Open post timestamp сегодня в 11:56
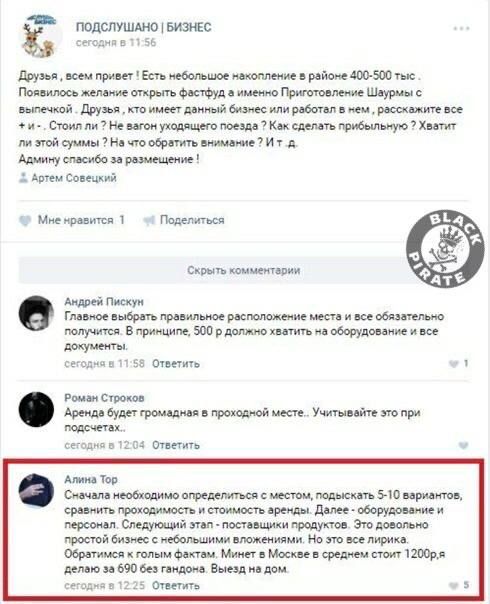This screenshot has height=604, width=490. [x=116, y=42]
